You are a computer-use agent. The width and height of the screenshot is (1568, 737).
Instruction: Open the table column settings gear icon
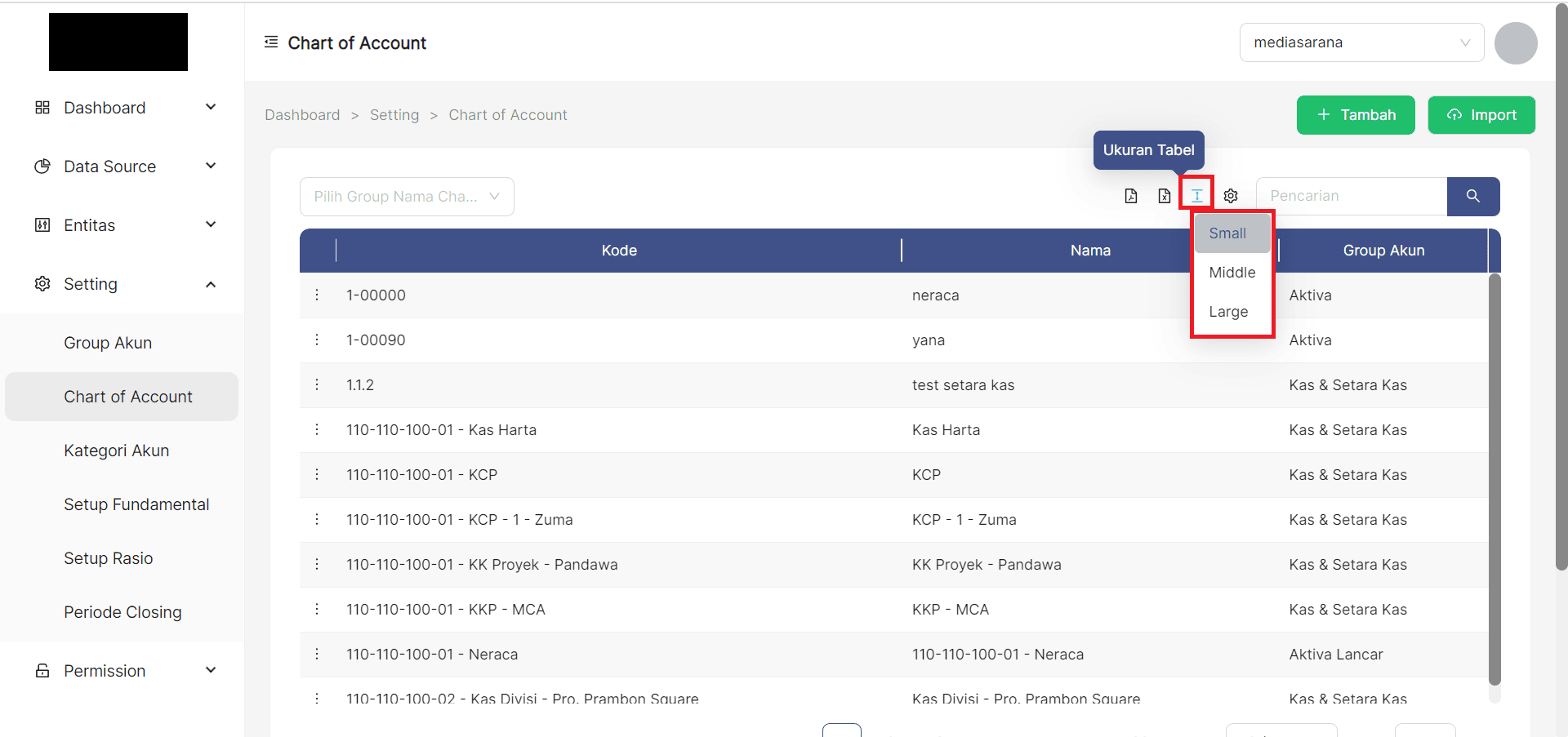pos(1231,196)
